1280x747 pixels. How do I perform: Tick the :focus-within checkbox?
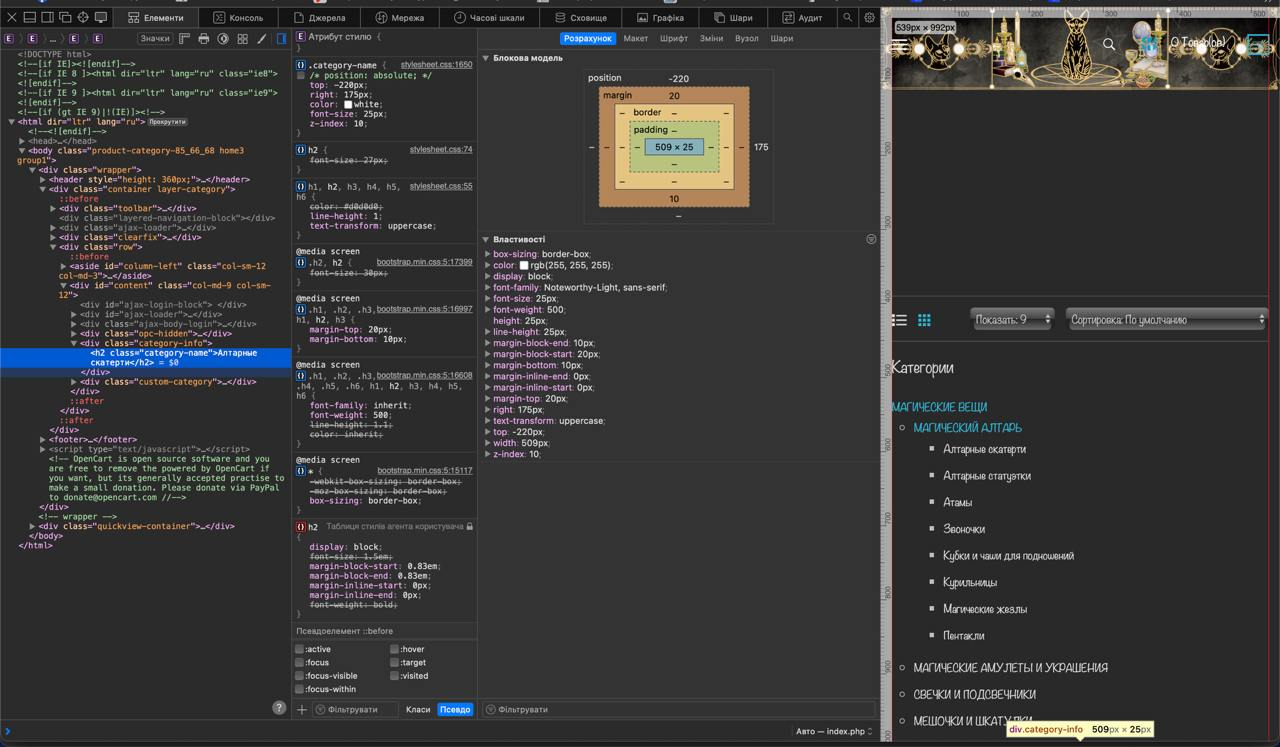tap(300, 689)
